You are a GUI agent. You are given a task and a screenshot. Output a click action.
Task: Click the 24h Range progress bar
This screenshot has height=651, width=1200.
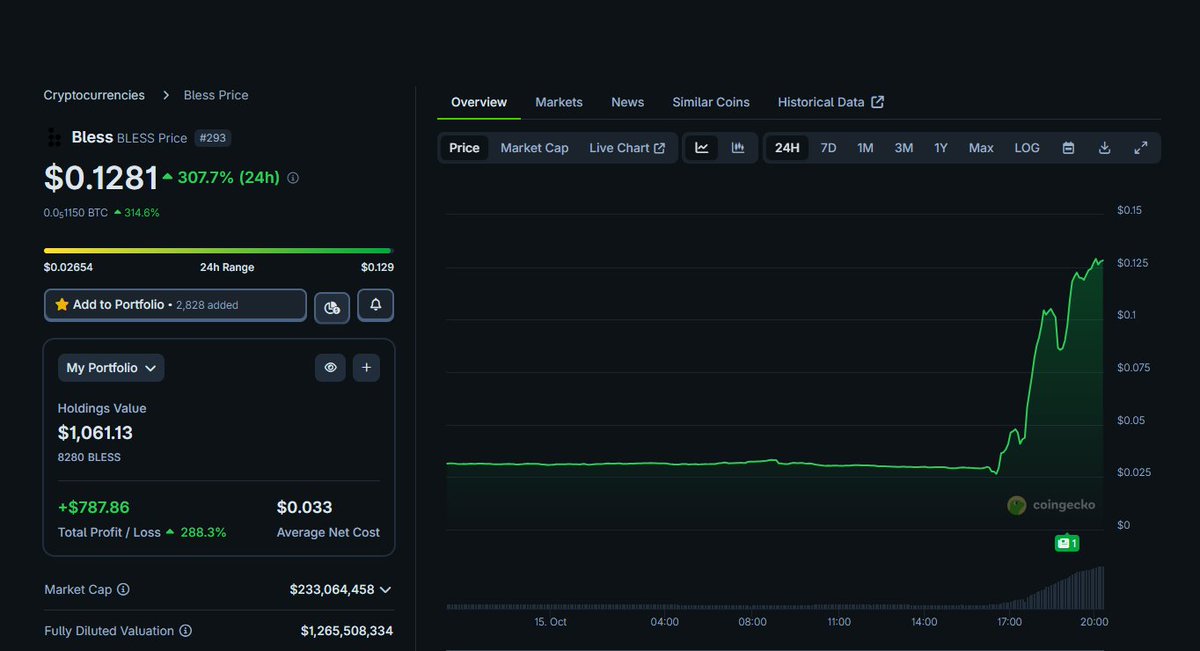[x=217, y=250]
